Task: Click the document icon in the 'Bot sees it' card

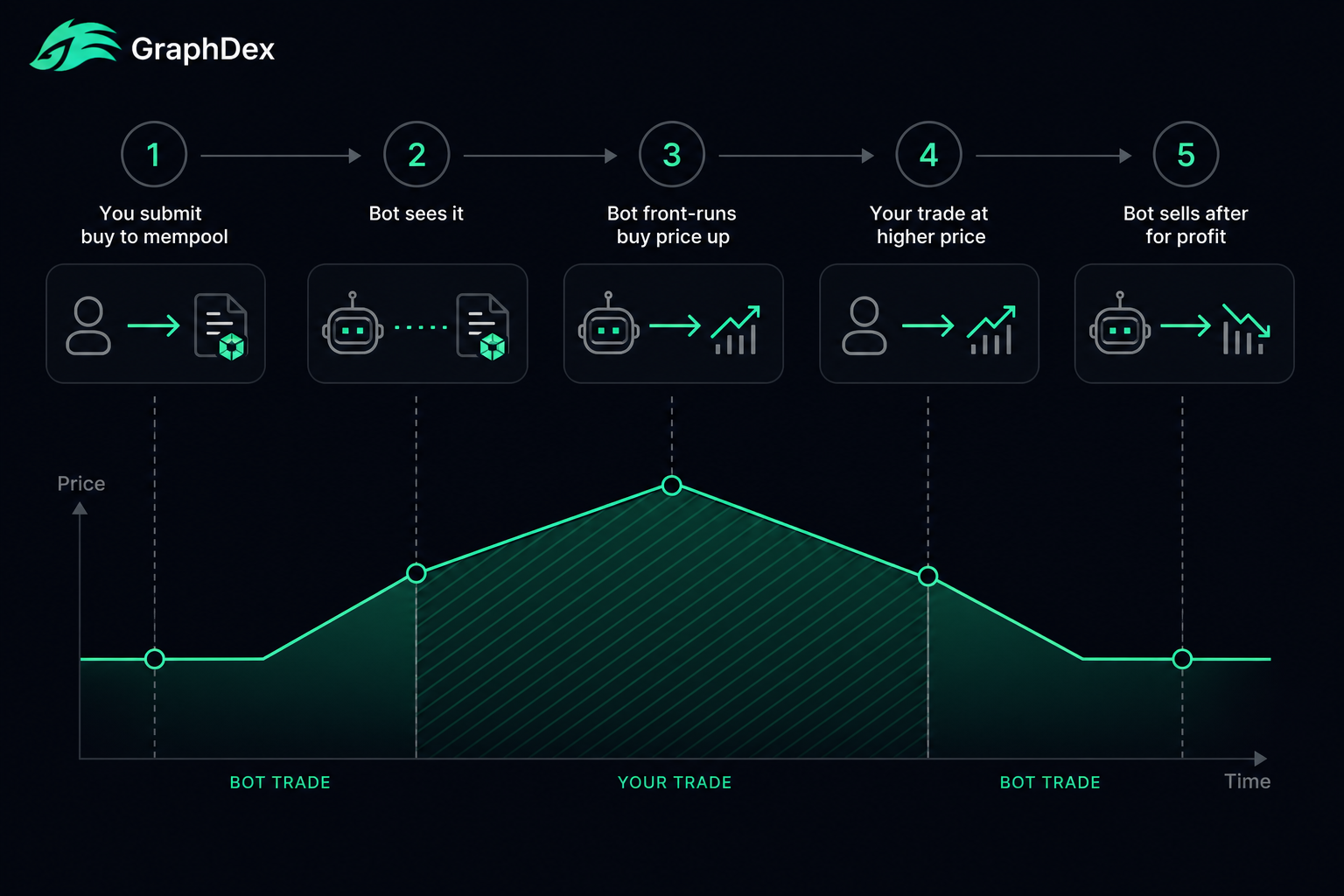Action: (x=482, y=326)
